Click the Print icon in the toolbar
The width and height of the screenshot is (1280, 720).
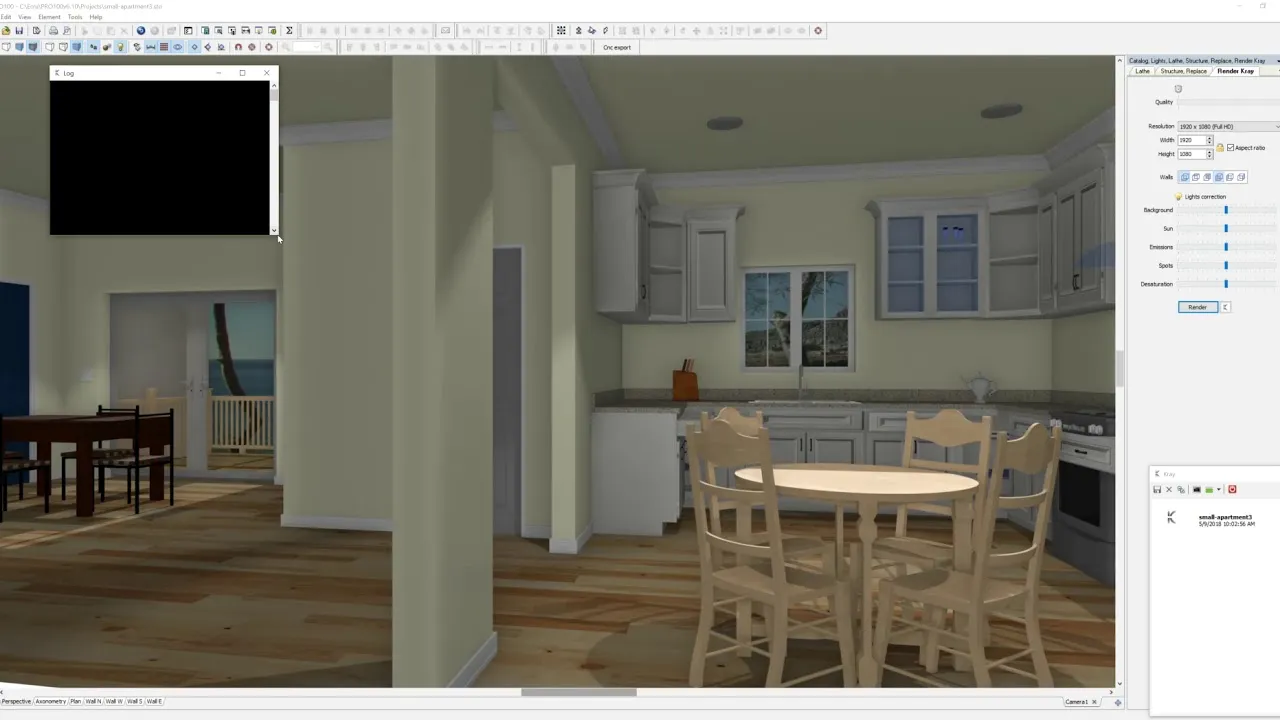pos(54,31)
